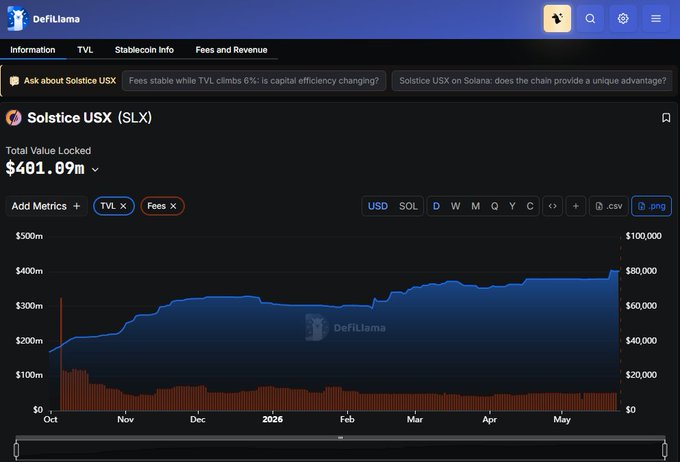Open the Stablecoin Info tab
Viewport: 680px width, 462px height.
pyautogui.click(x=144, y=50)
